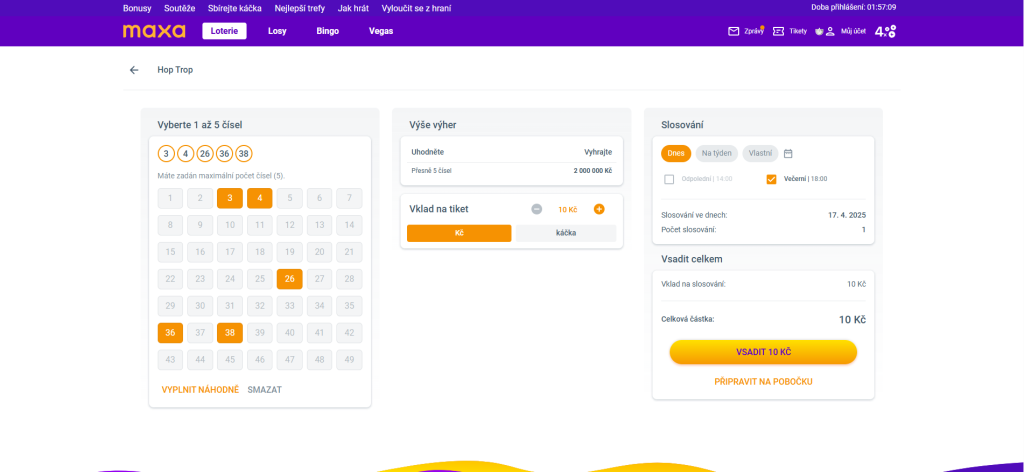Select the Dnes draw period
Screen dimensions: 1024x472
point(676,153)
